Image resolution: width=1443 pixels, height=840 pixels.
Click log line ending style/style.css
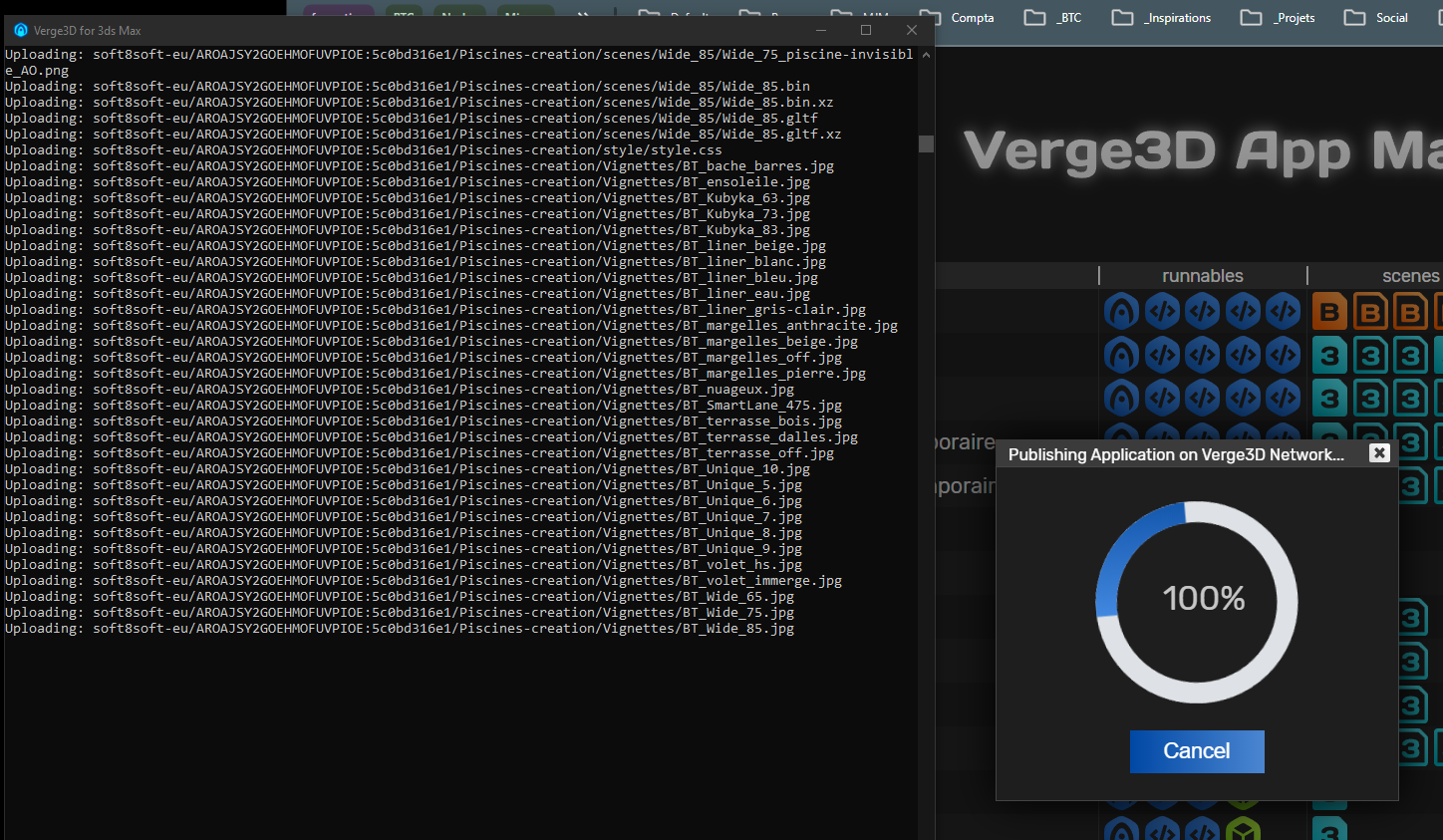[x=364, y=149]
